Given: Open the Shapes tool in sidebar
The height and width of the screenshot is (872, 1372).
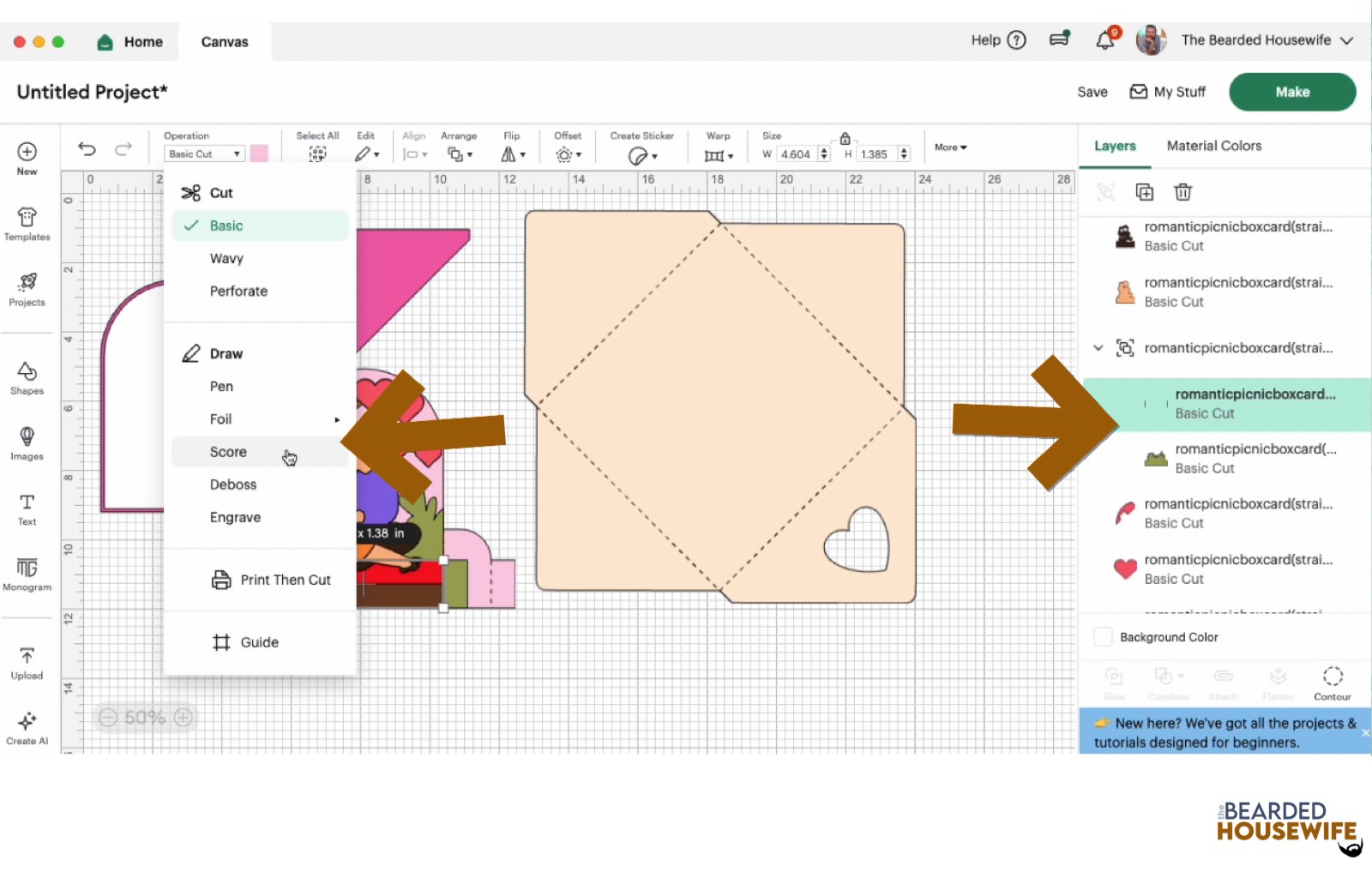Looking at the screenshot, I should (27, 377).
